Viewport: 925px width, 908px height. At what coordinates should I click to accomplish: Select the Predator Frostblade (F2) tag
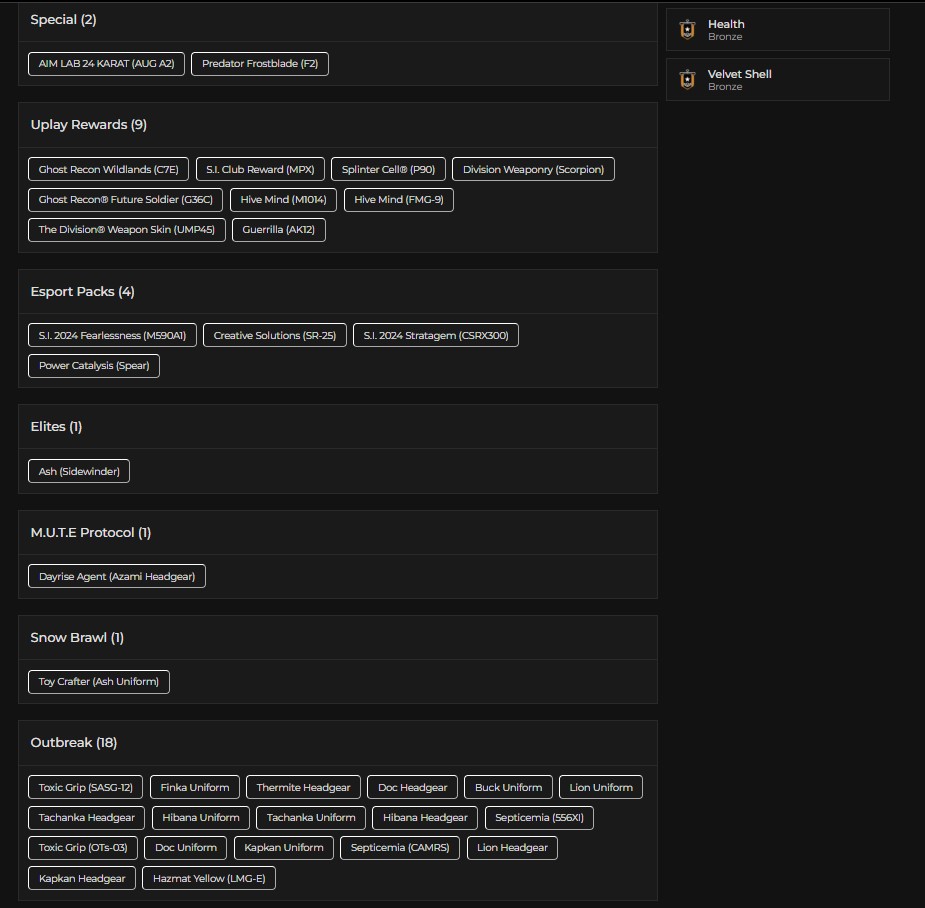pyautogui.click(x=260, y=64)
